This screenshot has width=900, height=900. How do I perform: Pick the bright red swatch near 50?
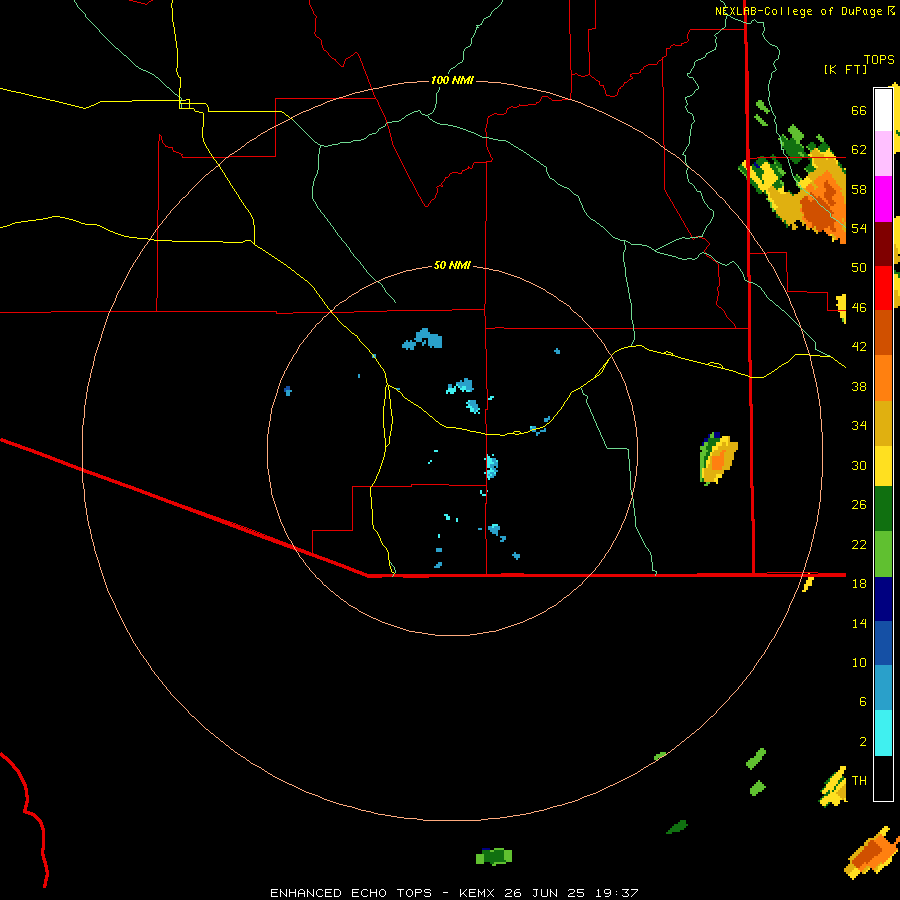[x=883, y=288]
